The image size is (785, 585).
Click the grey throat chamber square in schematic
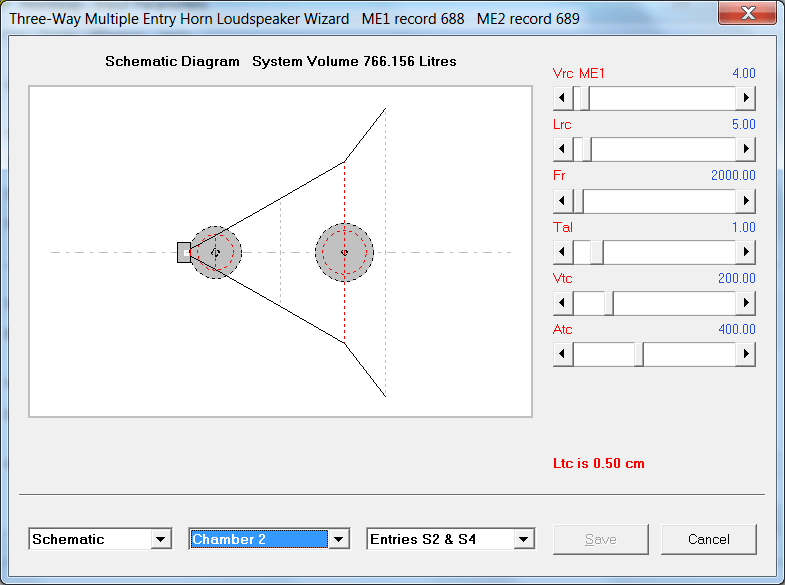coord(184,252)
